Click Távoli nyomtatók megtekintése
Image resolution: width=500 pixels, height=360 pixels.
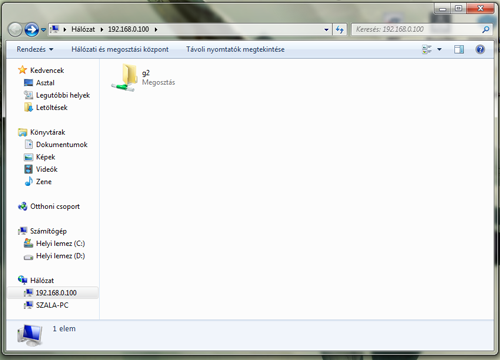[x=235, y=49]
